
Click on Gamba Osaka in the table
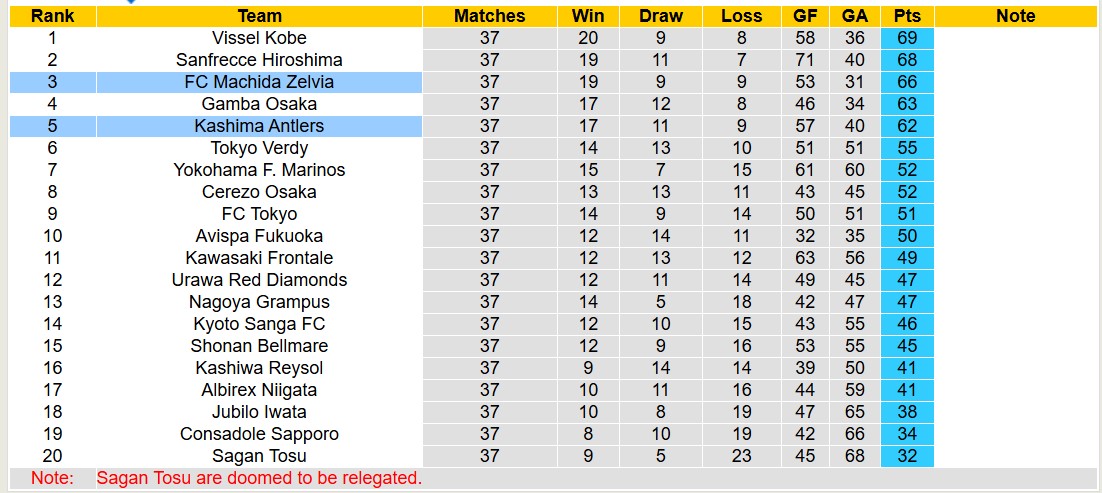point(259,104)
